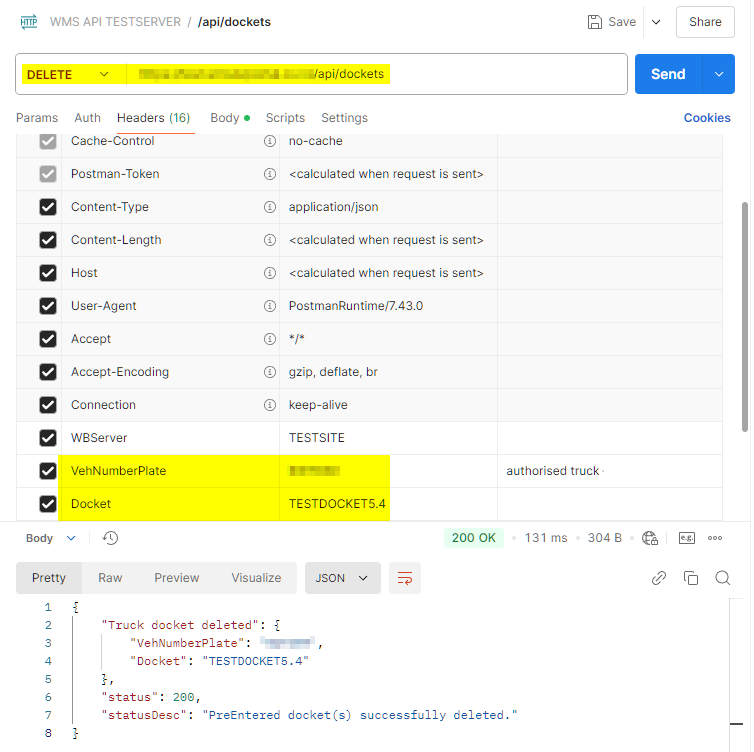Viewport: 754px width, 752px height.
Task: Click the copy link chain icon
Action: click(x=658, y=577)
